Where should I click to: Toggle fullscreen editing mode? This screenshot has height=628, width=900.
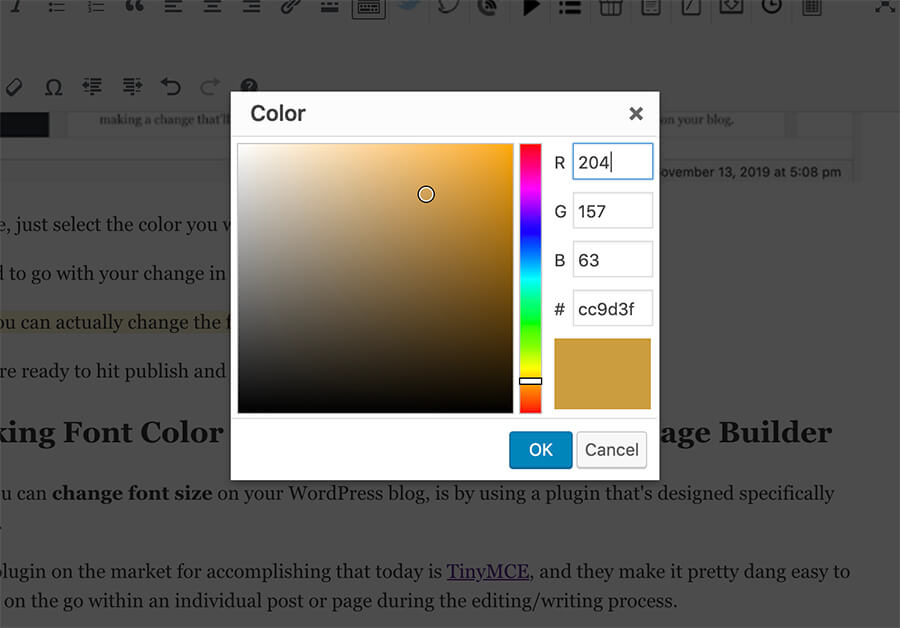click(885, 10)
